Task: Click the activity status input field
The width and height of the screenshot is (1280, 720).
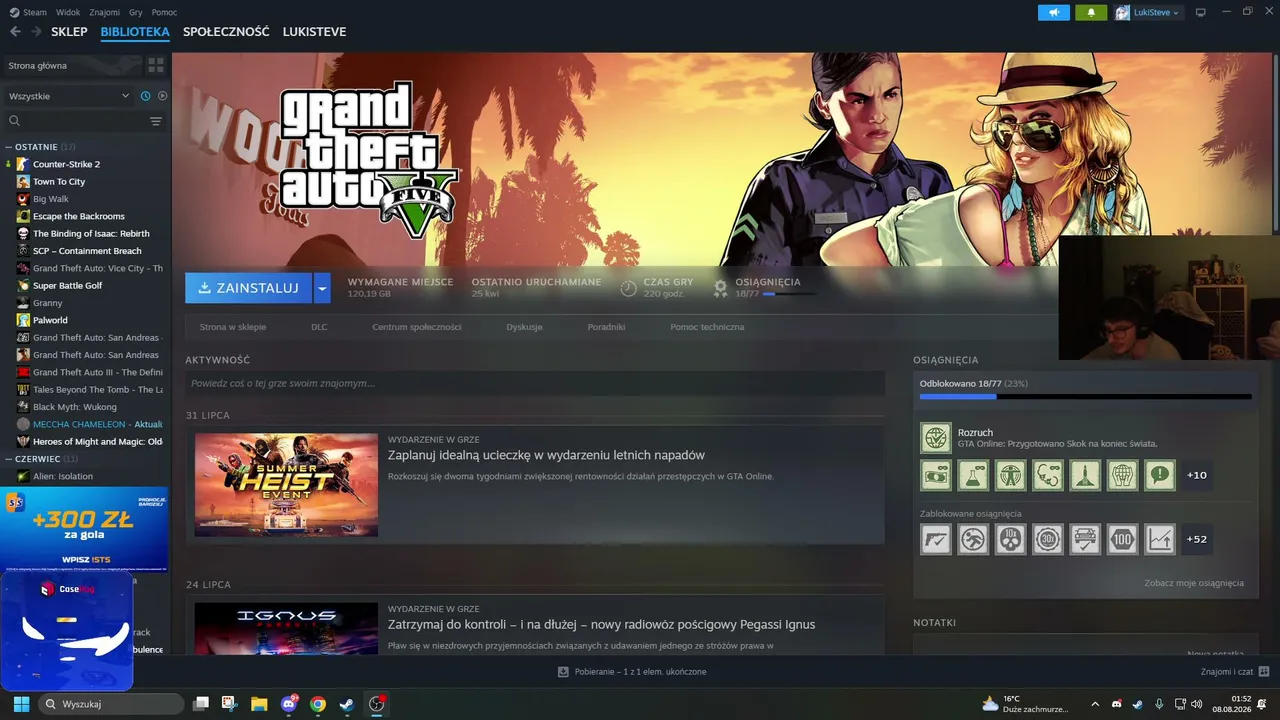Action: click(x=535, y=383)
